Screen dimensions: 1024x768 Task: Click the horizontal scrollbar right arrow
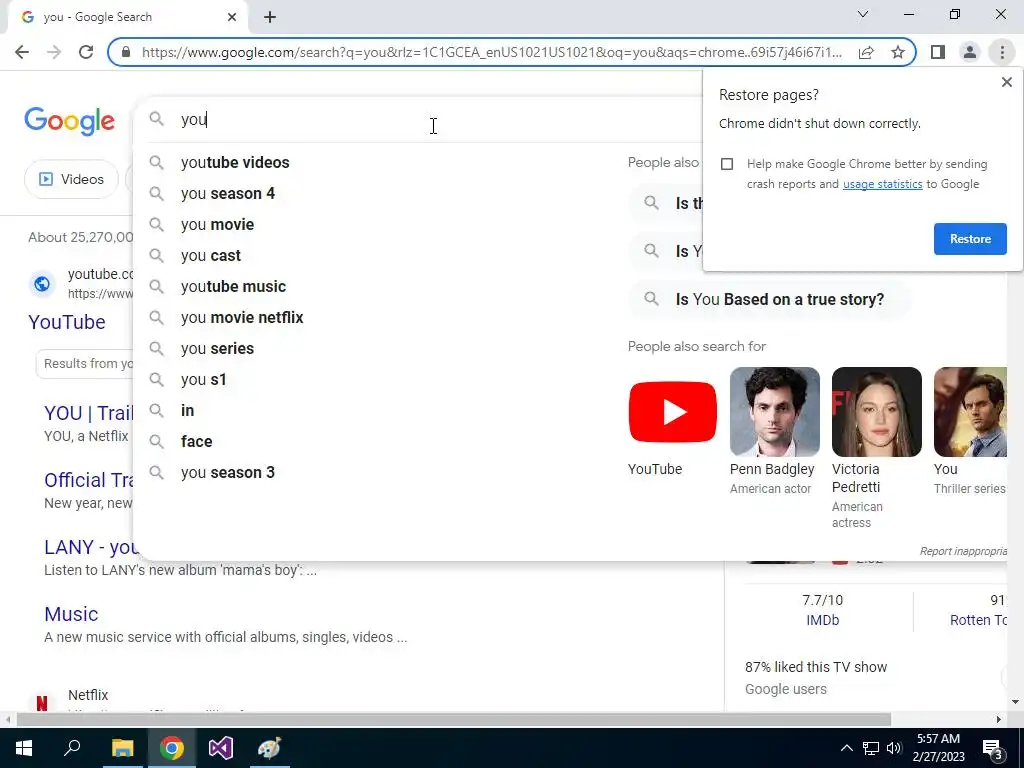999,720
